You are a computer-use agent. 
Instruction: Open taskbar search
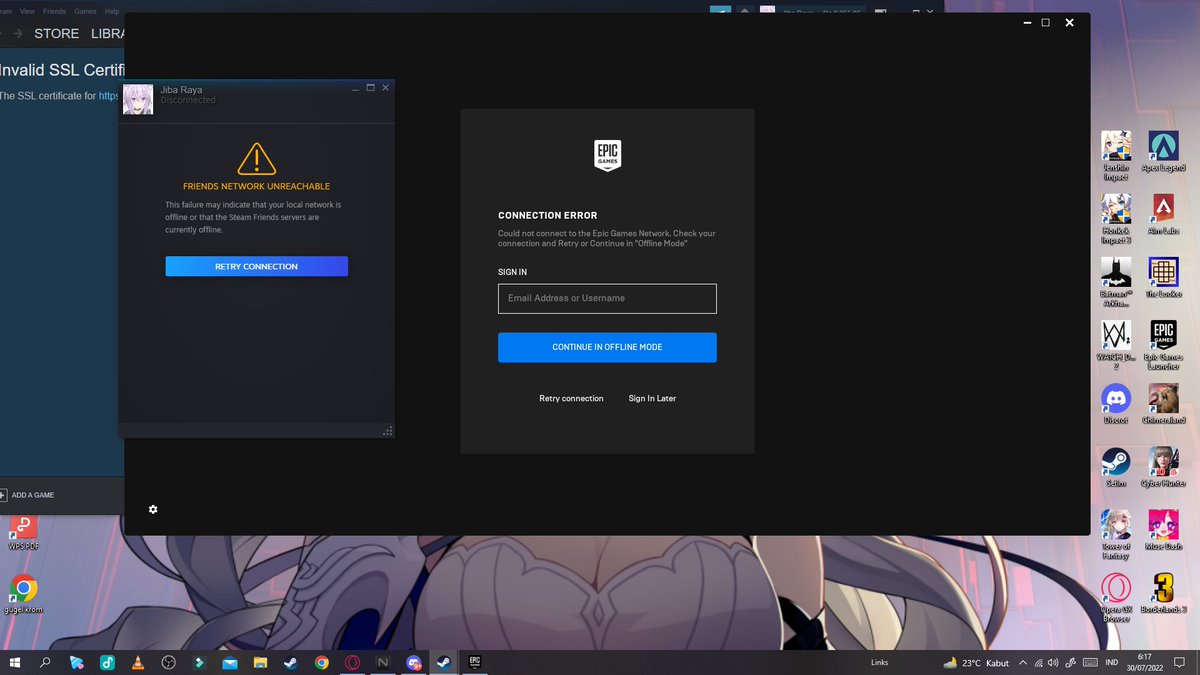[46, 662]
